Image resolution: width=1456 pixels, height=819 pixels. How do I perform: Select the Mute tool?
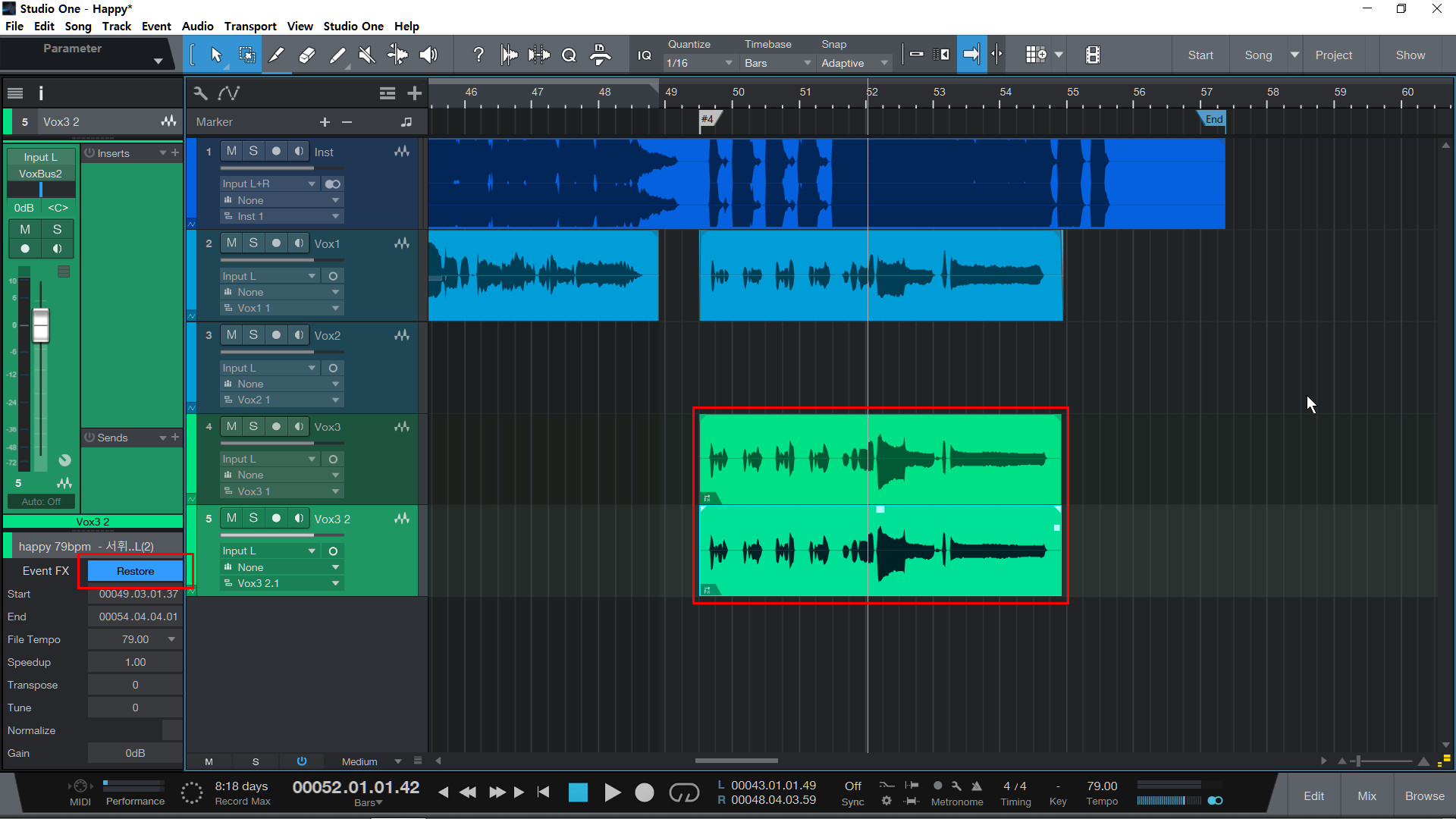click(x=367, y=55)
